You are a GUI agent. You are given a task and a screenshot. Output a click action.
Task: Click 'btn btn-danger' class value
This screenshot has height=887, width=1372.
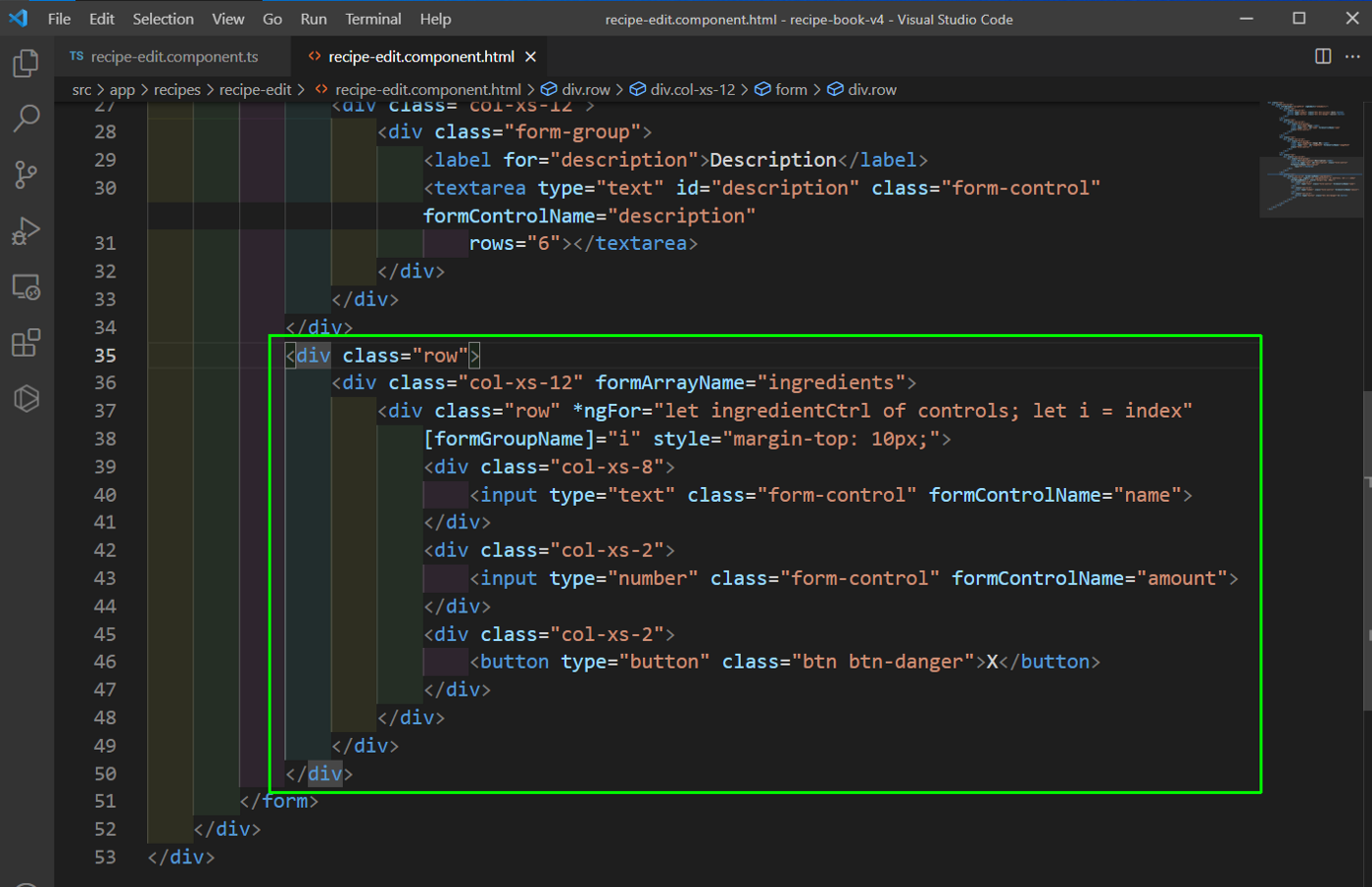click(x=883, y=663)
